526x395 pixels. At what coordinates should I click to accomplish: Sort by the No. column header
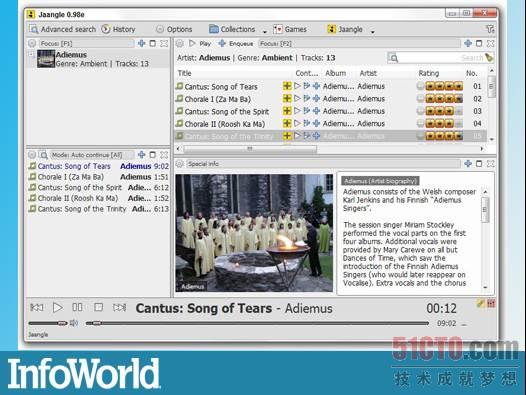pyautogui.click(x=472, y=73)
